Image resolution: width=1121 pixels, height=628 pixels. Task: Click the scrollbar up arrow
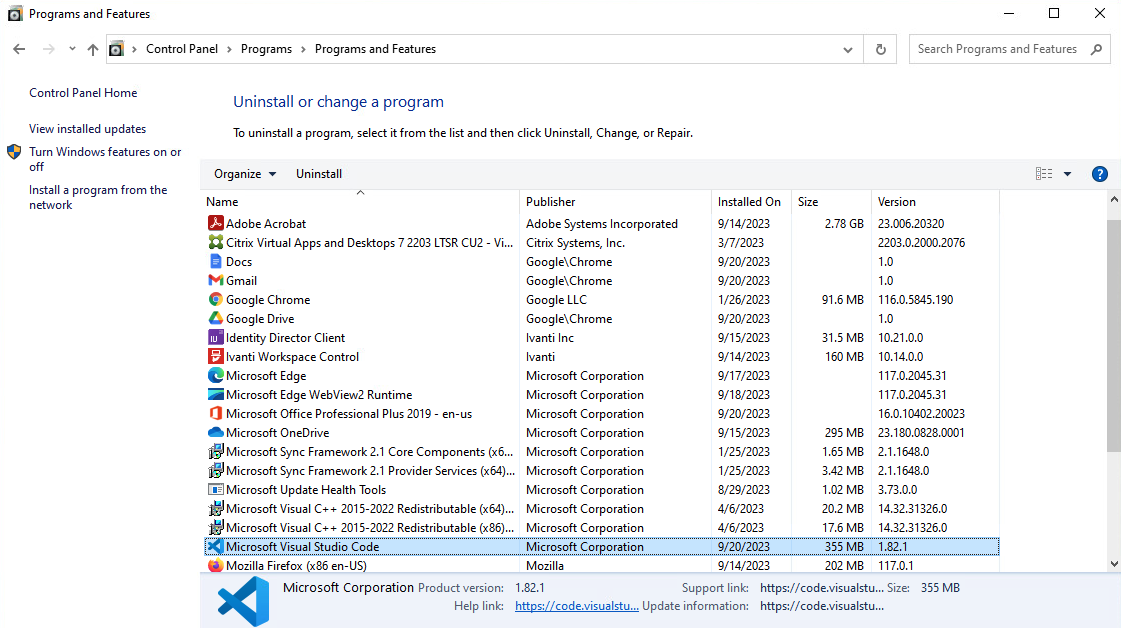coord(1114,200)
